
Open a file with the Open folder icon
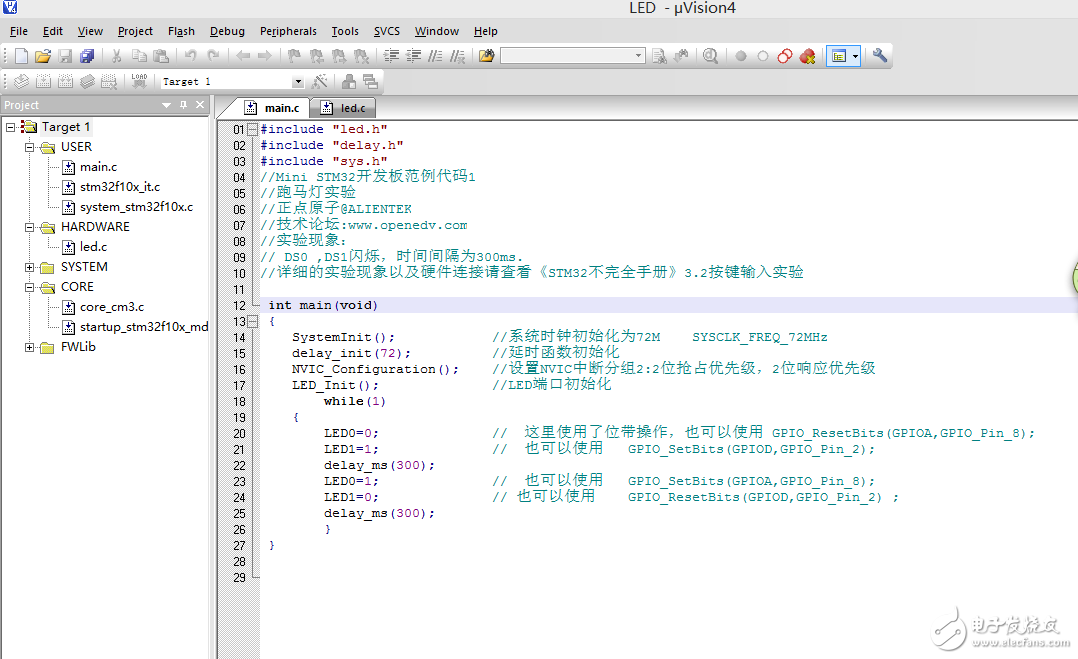42,56
